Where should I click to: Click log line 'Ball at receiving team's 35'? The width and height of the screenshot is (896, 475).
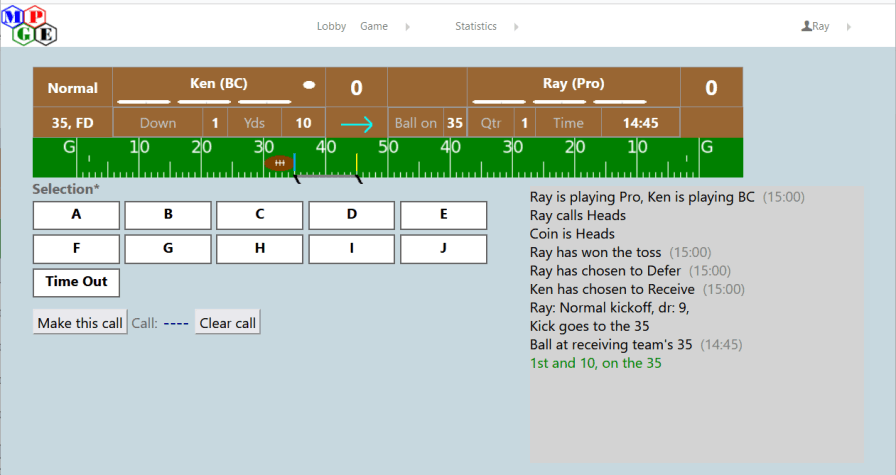pos(611,345)
